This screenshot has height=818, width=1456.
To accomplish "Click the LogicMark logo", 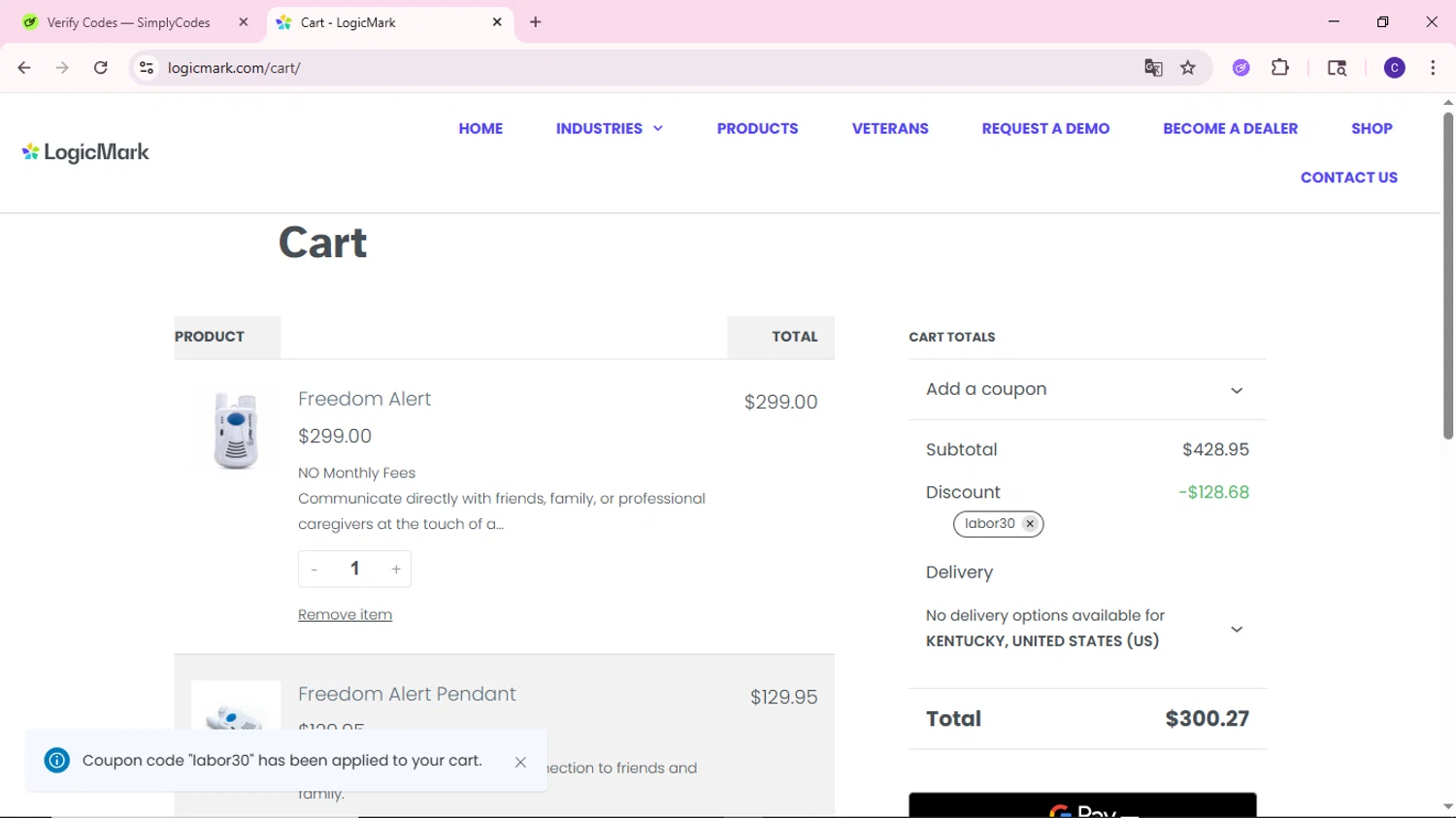I will pyautogui.click(x=85, y=152).
